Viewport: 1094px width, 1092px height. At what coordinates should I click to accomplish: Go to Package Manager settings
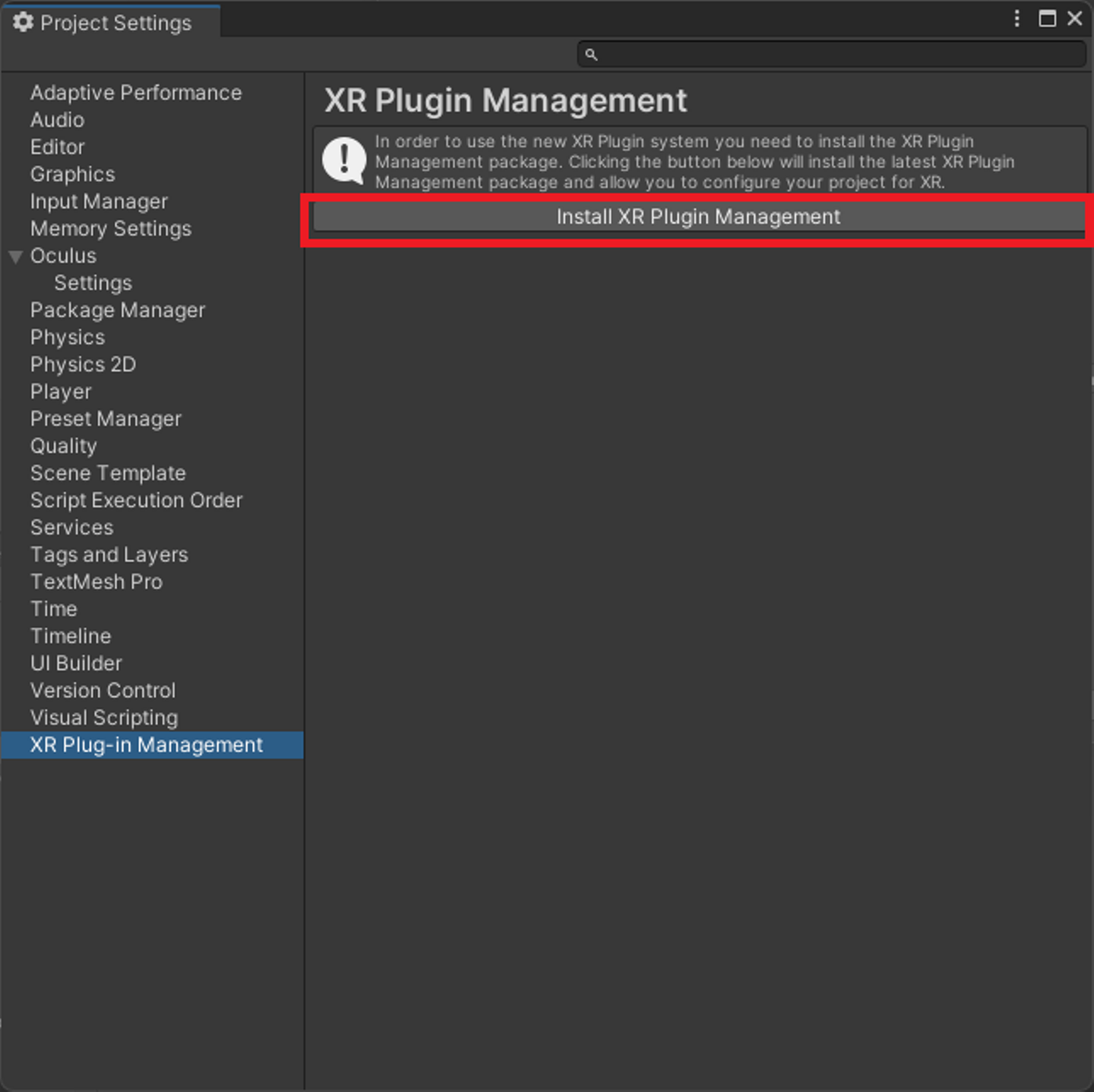point(117,311)
